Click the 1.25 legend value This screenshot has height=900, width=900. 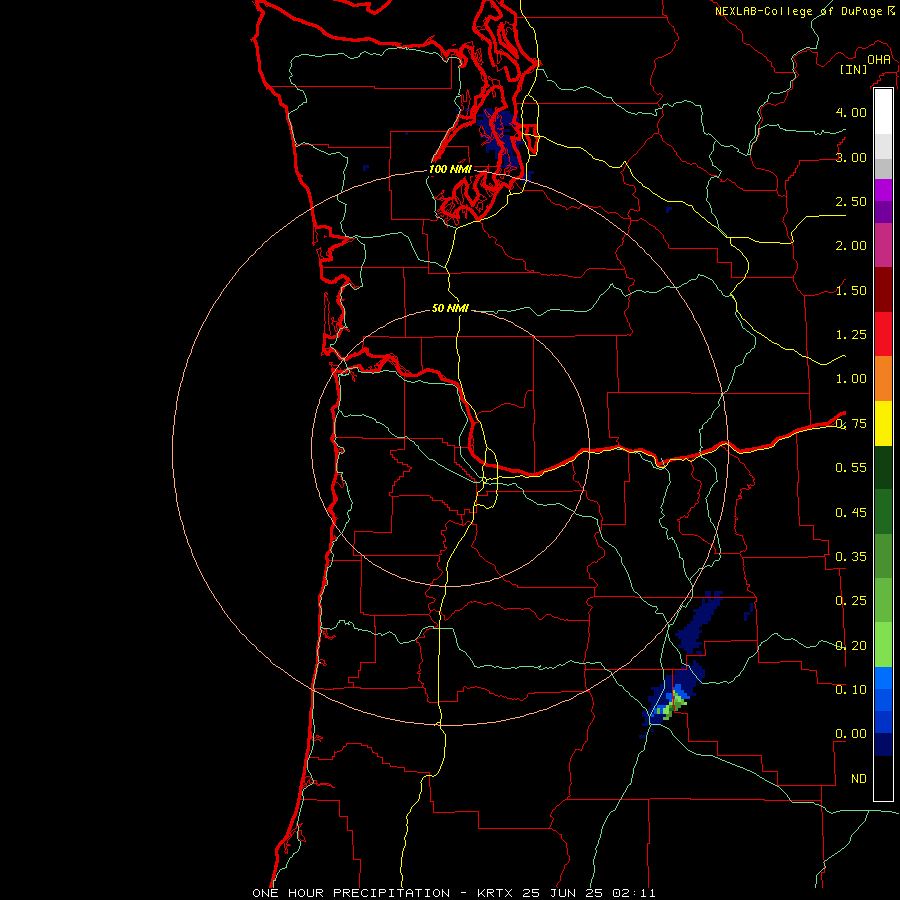click(x=851, y=335)
